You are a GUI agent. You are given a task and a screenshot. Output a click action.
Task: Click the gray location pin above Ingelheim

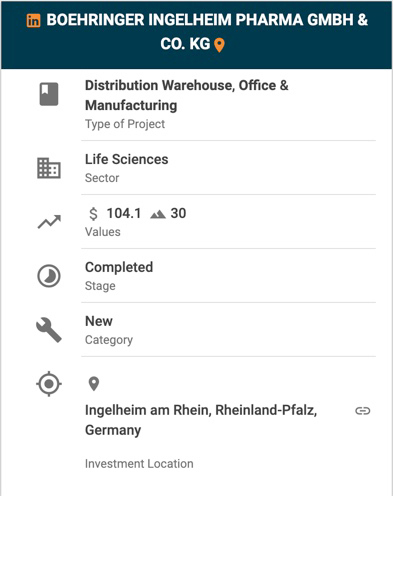click(x=94, y=384)
